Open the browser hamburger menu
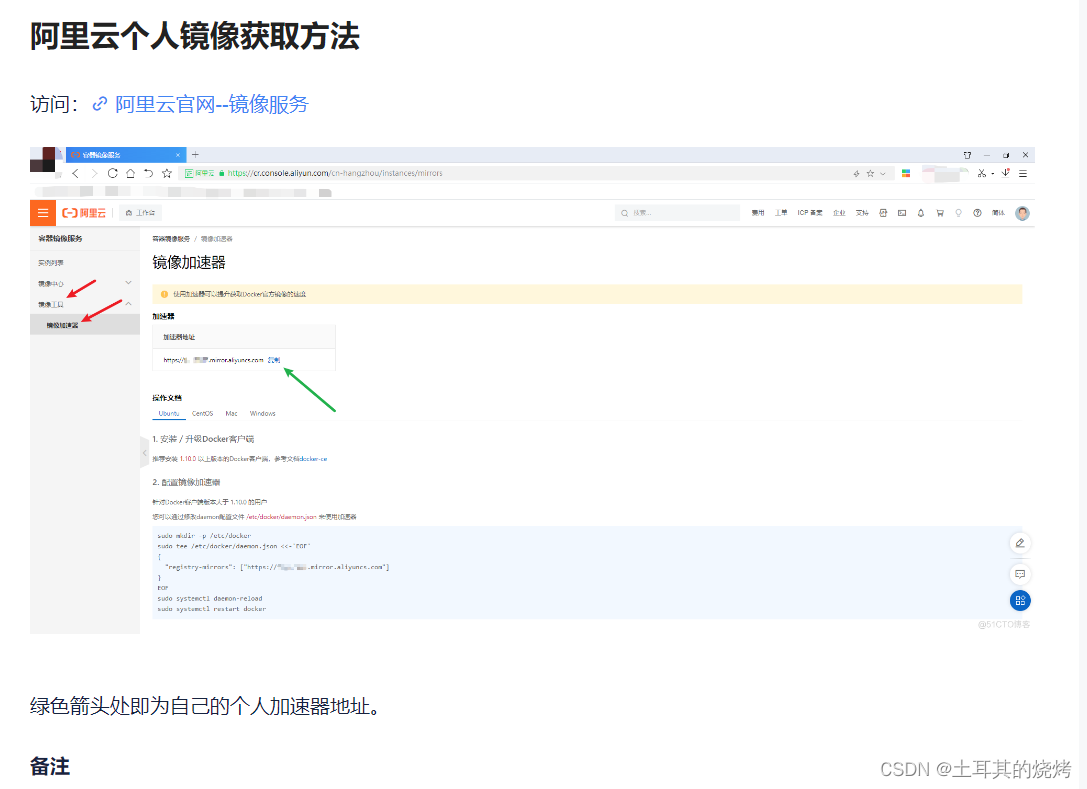1087x789 pixels. coord(1023,173)
